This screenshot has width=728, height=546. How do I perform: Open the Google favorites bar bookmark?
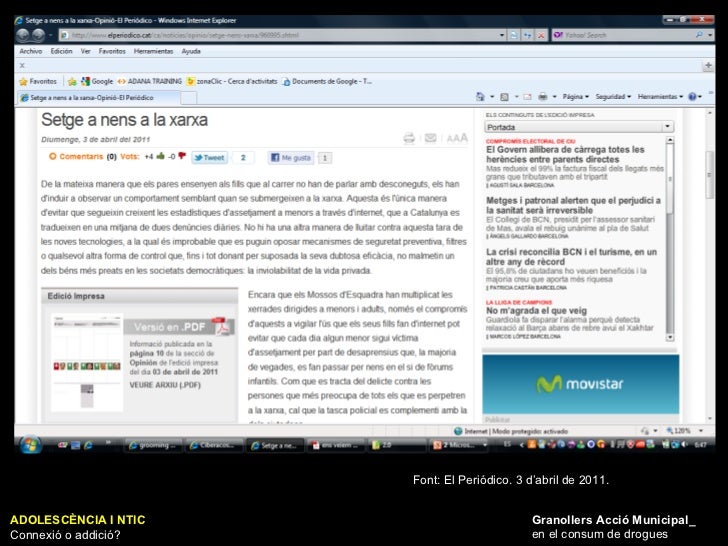click(97, 81)
